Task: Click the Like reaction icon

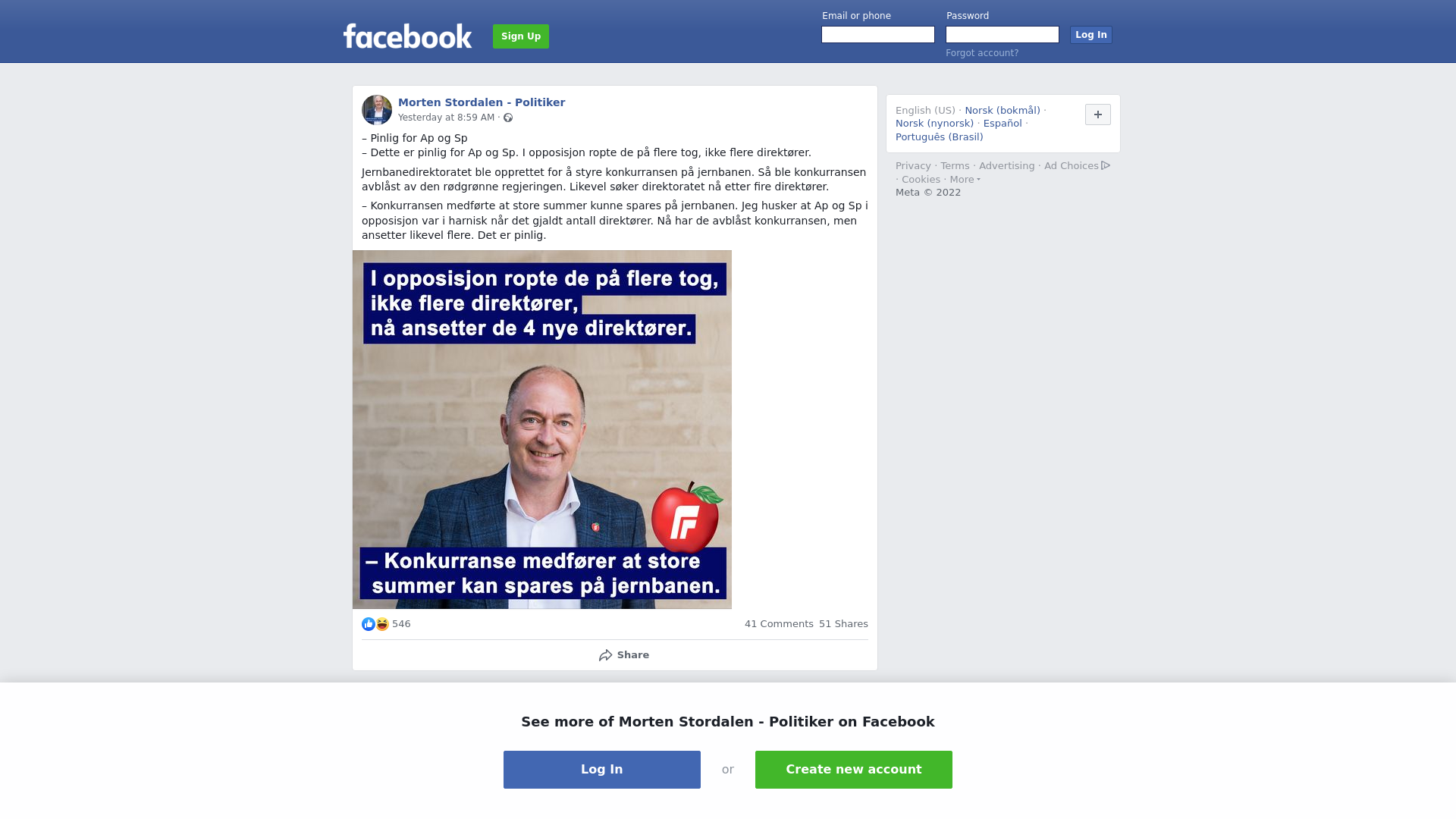Action: 369,624
